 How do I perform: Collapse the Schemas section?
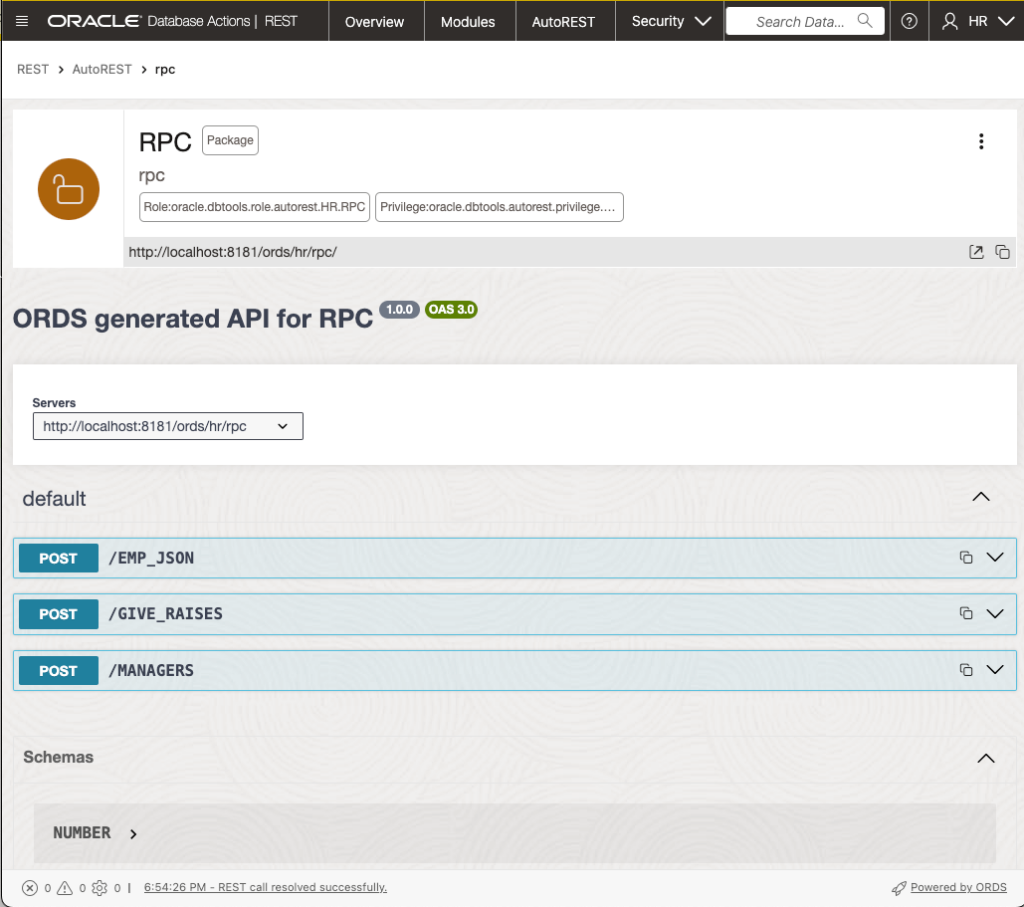(985, 758)
